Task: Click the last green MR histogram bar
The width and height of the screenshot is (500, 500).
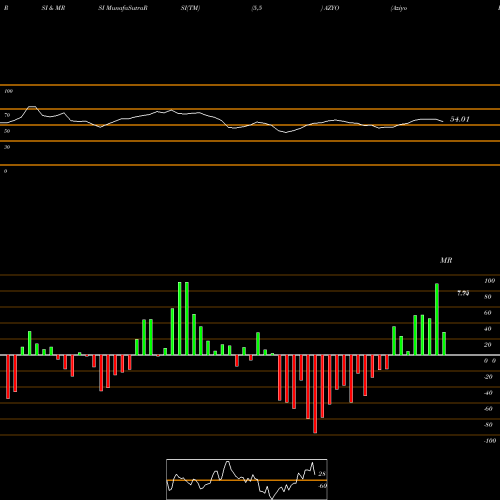Action: click(444, 344)
